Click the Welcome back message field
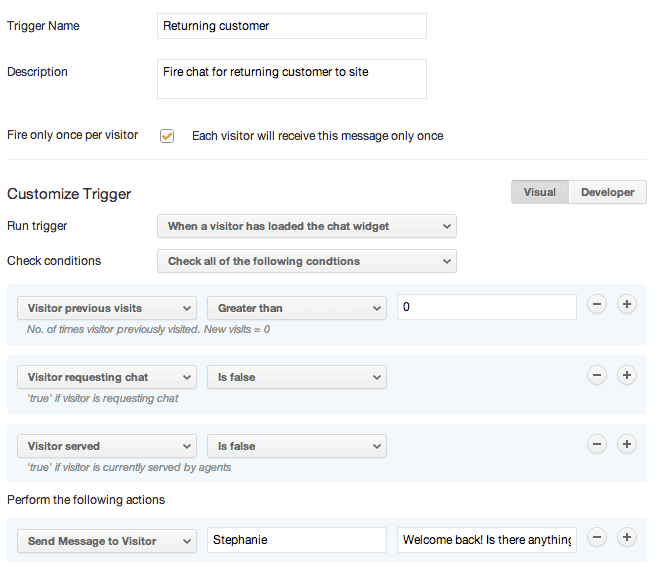 pos(486,541)
